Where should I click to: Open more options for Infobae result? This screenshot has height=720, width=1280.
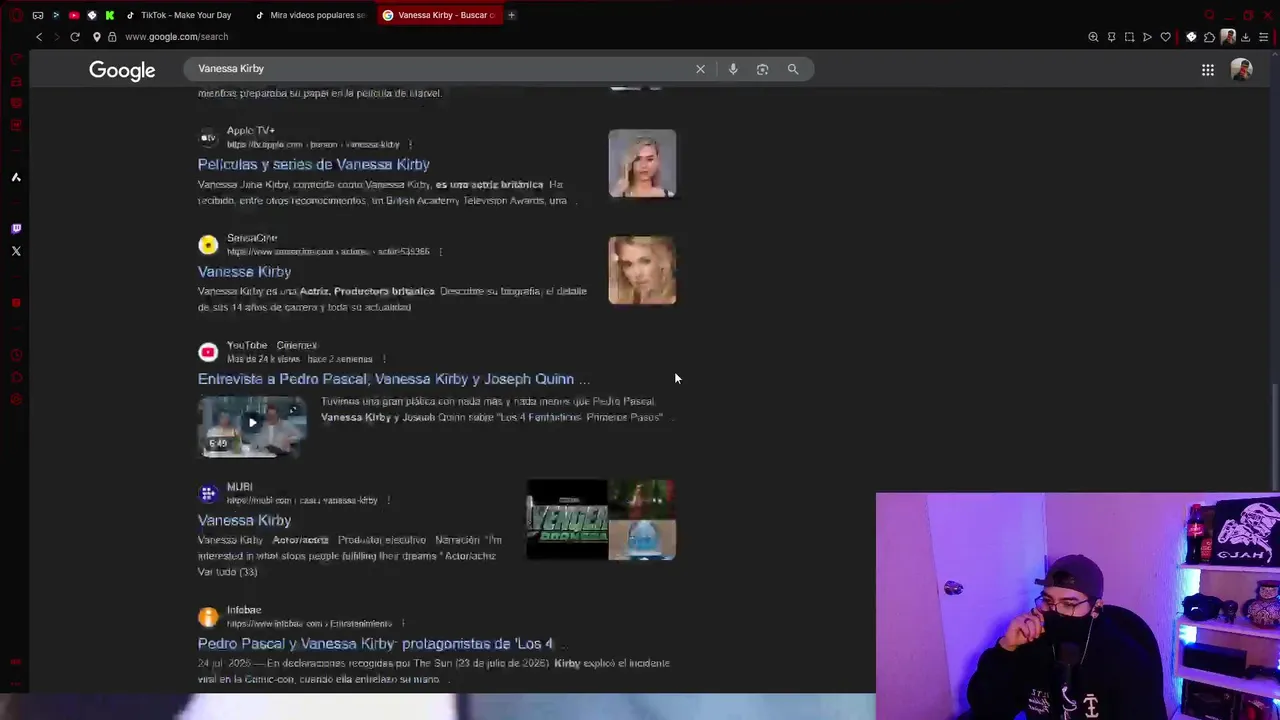pyautogui.click(x=403, y=624)
